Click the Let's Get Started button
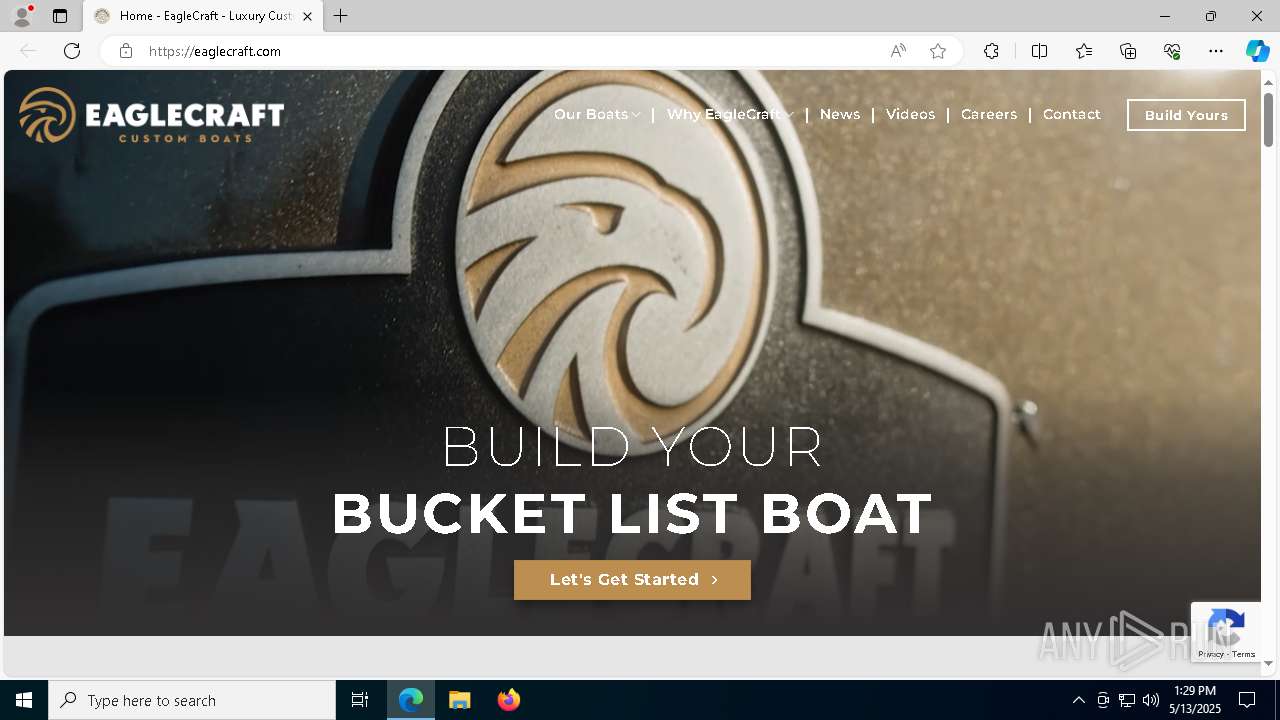Image resolution: width=1280 pixels, height=720 pixels. click(x=632, y=580)
